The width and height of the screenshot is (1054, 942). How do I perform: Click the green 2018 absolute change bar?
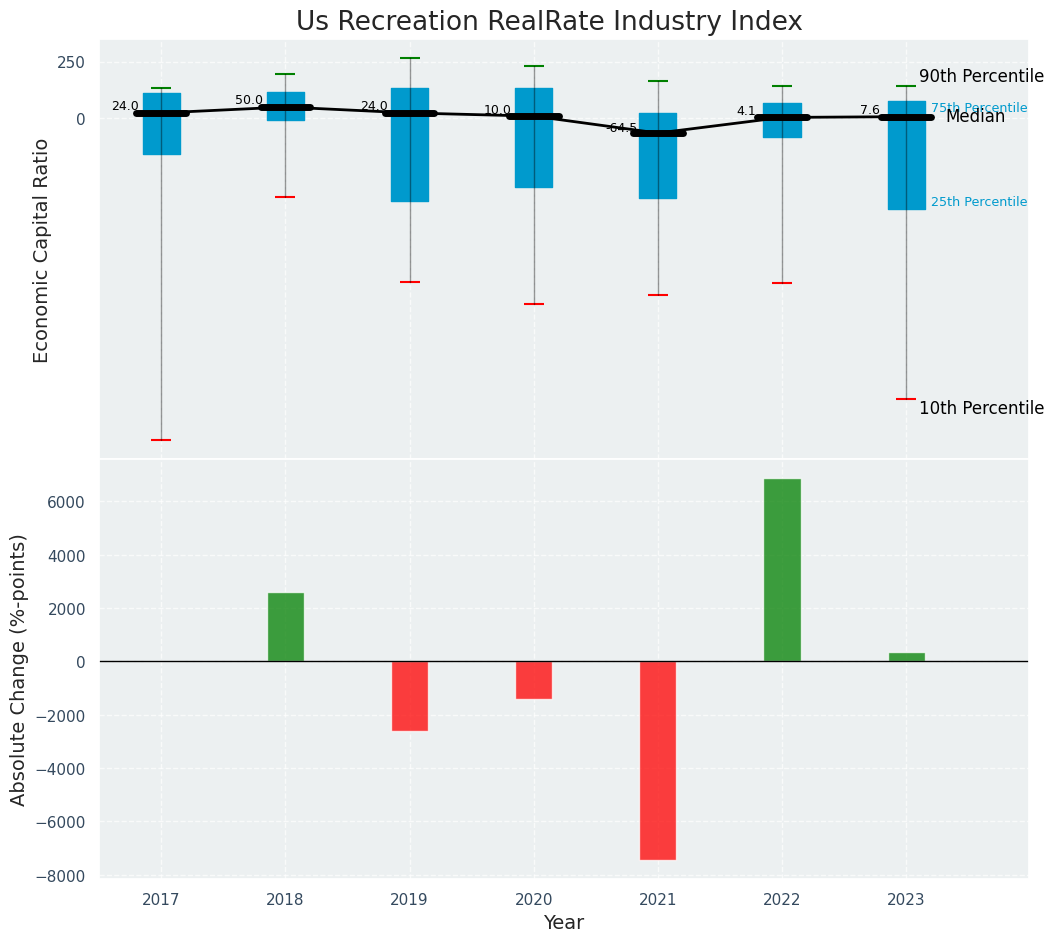tap(286, 627)
